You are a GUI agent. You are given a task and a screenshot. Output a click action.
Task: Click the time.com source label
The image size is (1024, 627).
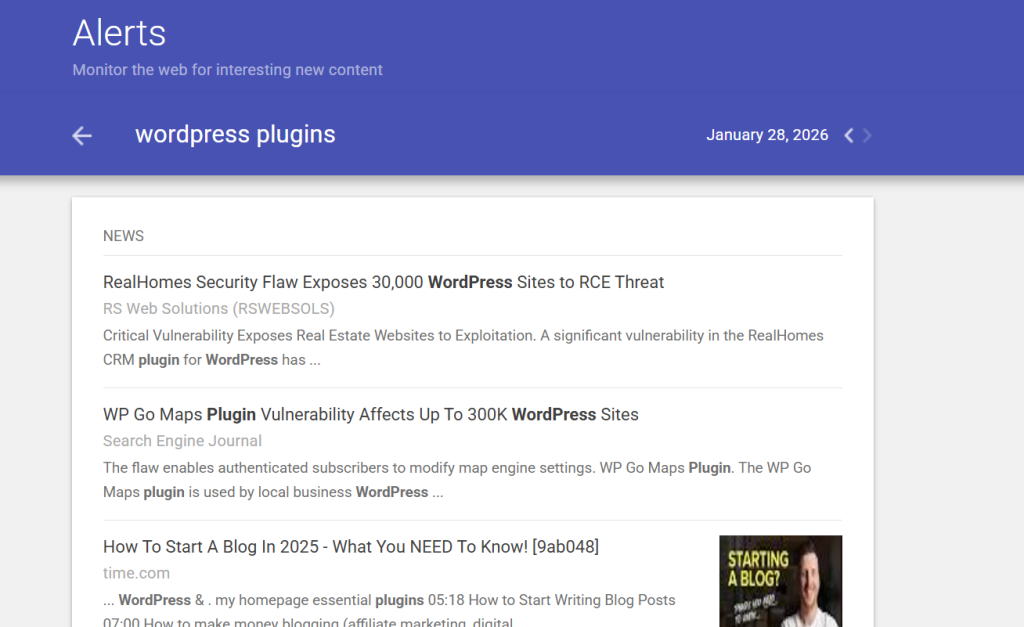pyautogui.click(x=136, y=573)
